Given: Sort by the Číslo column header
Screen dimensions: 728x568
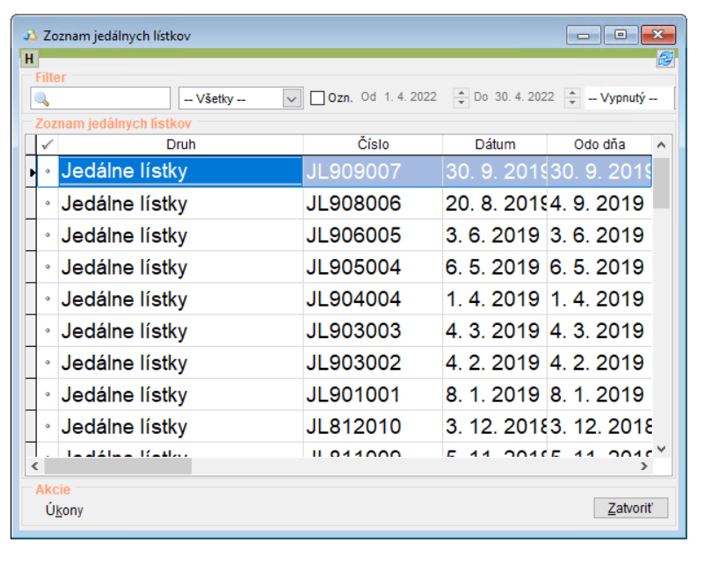Looking at the screenshot, I should [372, 145].
